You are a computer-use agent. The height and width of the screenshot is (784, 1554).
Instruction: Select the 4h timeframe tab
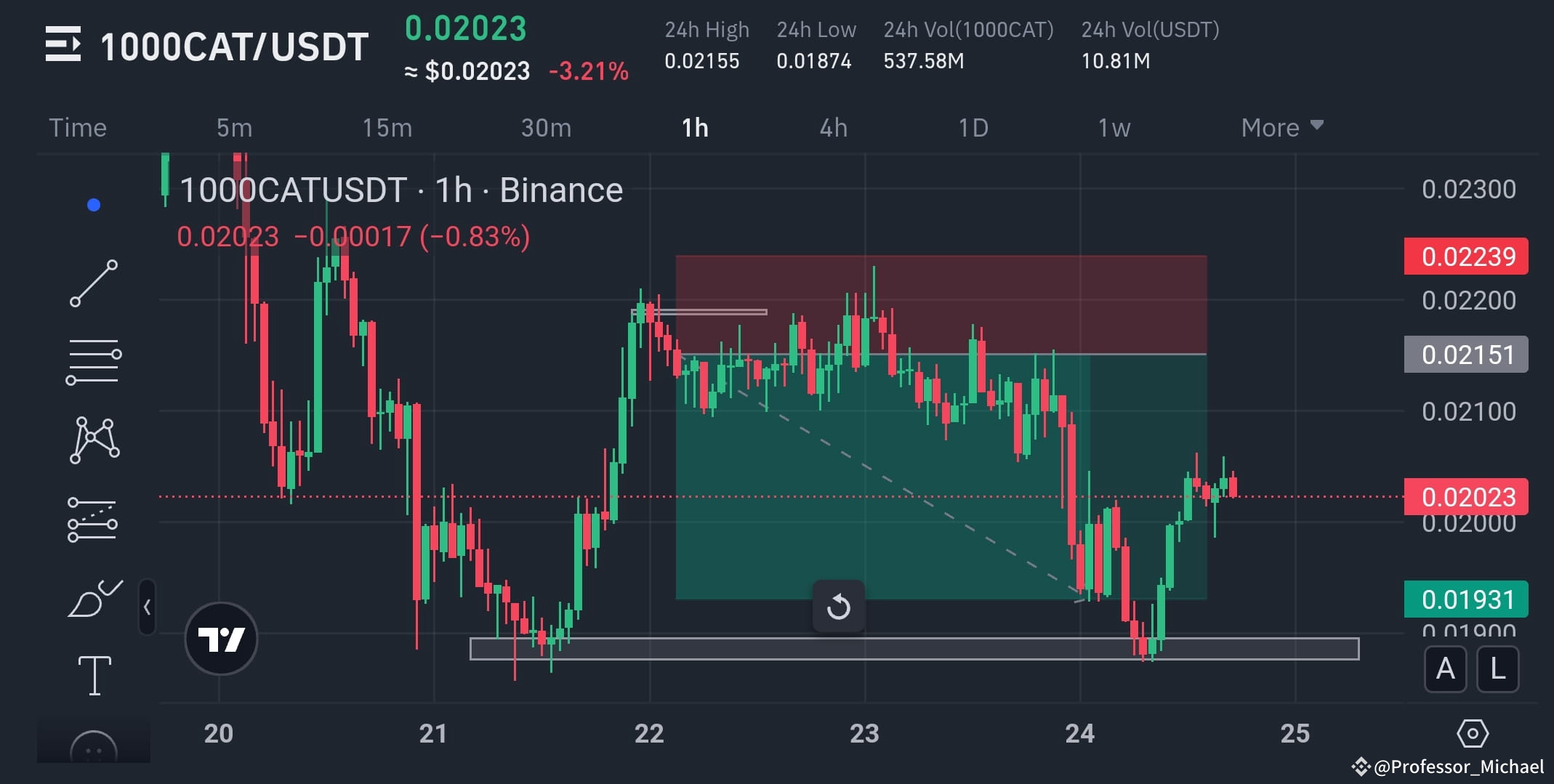click(x=834, y=127)
